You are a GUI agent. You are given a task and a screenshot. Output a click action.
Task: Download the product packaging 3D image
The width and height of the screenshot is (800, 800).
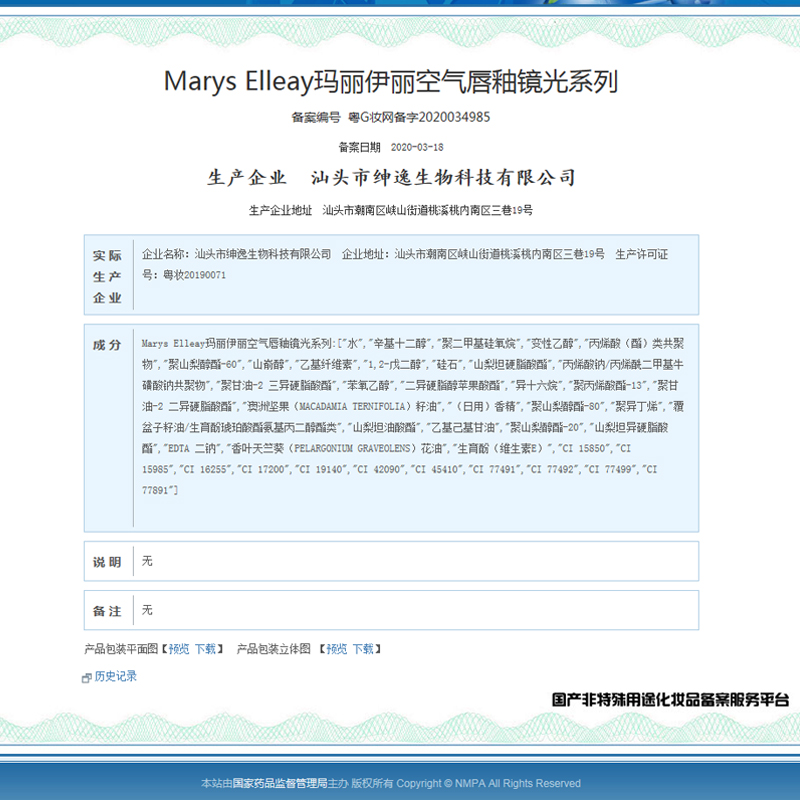click(x=363, y=649)
